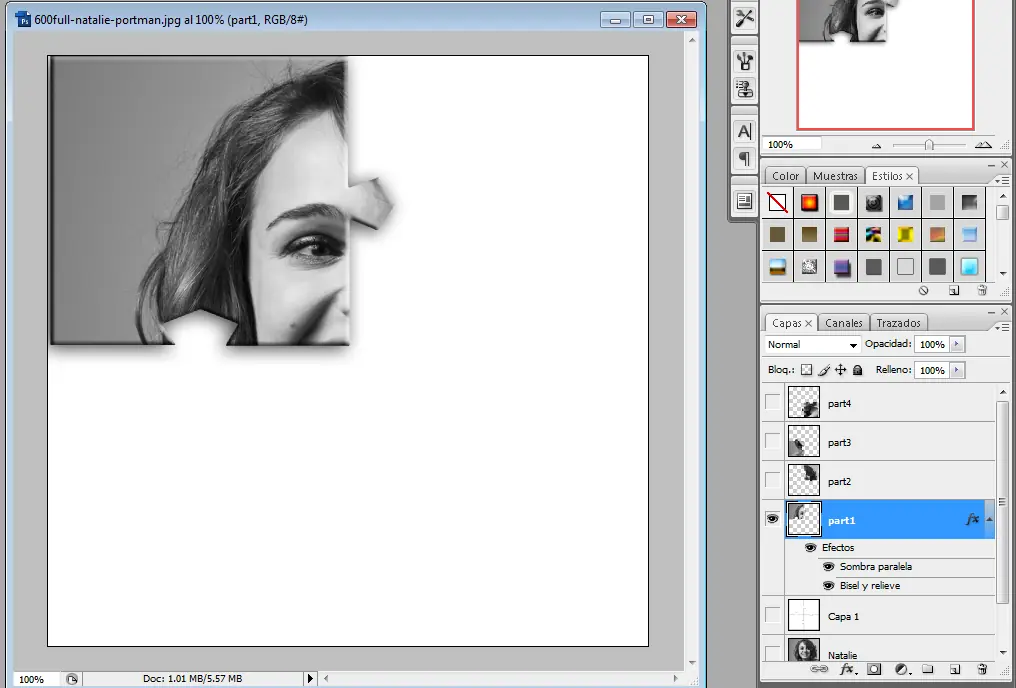Open the Character panel with the A icon

click(x=743, y=130)
